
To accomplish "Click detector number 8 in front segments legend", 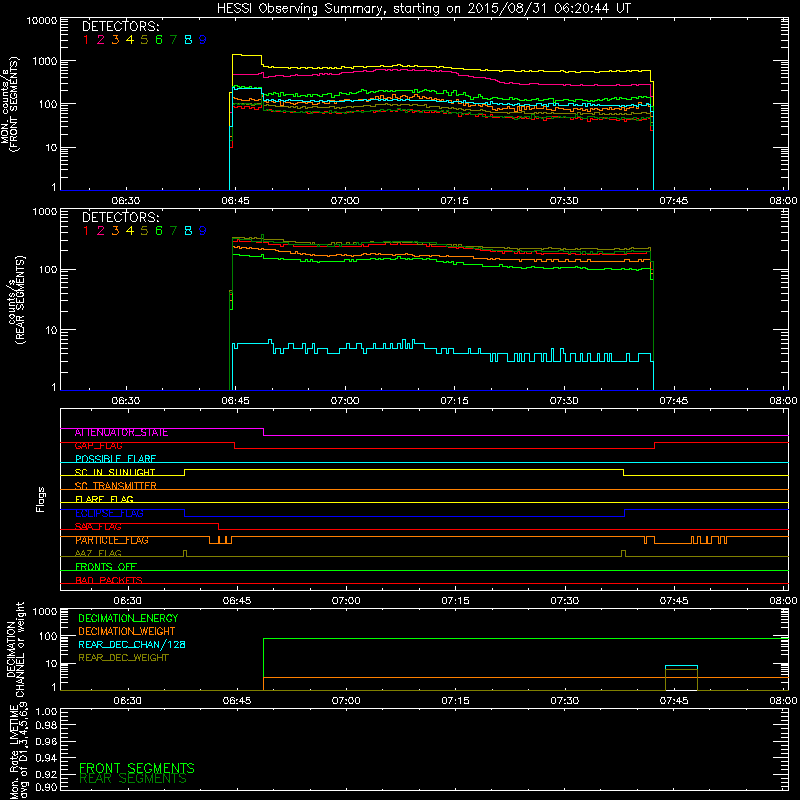I will coord(188,40).
